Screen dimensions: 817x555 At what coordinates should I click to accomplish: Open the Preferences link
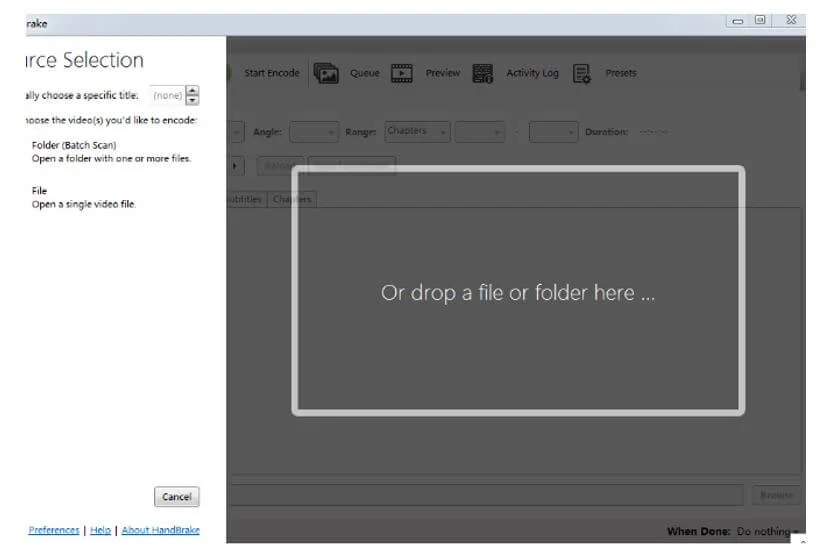coord(54,530)
